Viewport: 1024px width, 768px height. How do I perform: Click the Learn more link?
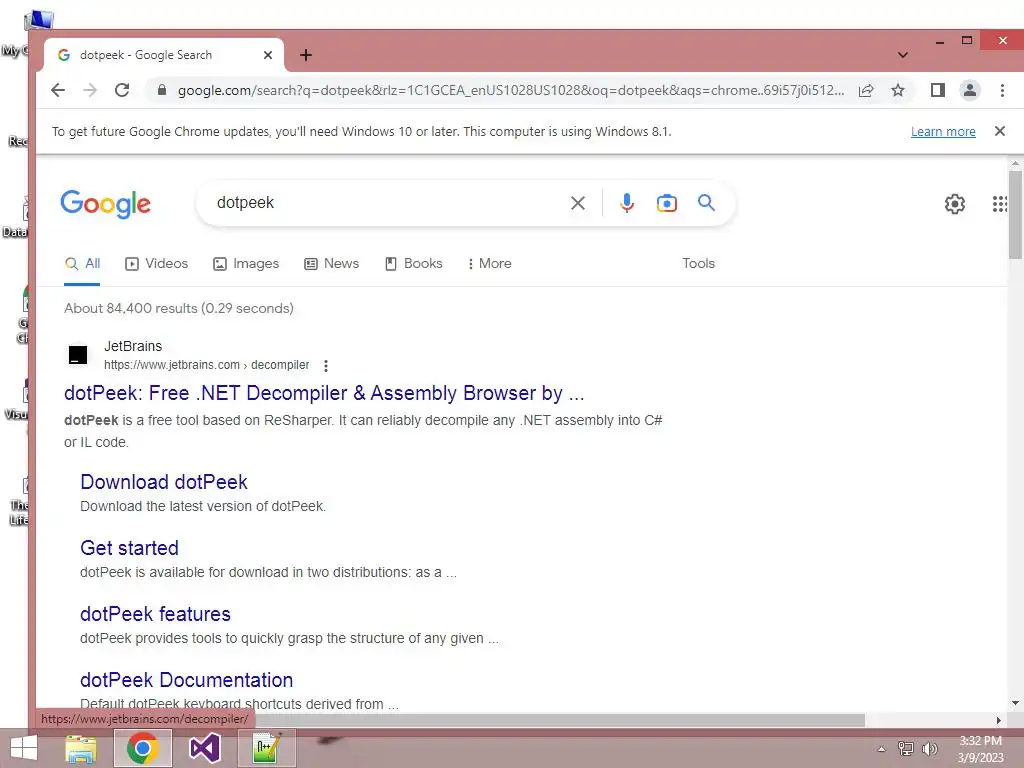pyautogui.click(x=943, y=132)
